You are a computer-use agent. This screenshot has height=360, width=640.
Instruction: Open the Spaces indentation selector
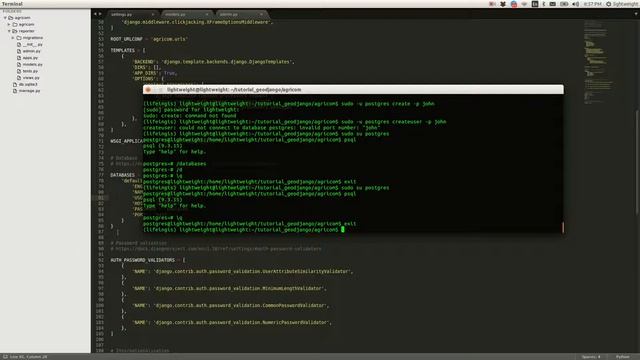[x=591, y=357]
